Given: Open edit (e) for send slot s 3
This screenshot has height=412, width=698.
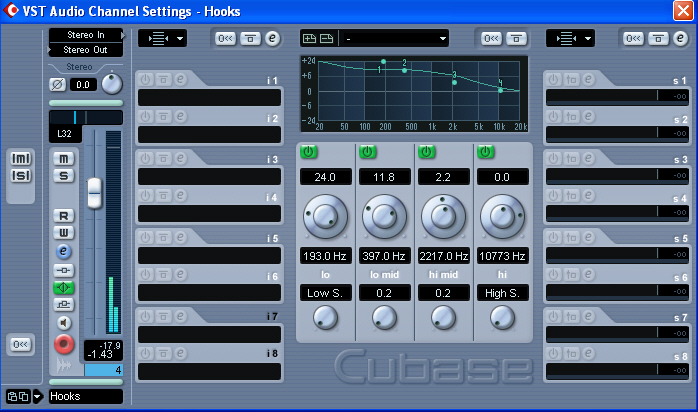Looking at the screenshot, I should click(x=588, y=158).
